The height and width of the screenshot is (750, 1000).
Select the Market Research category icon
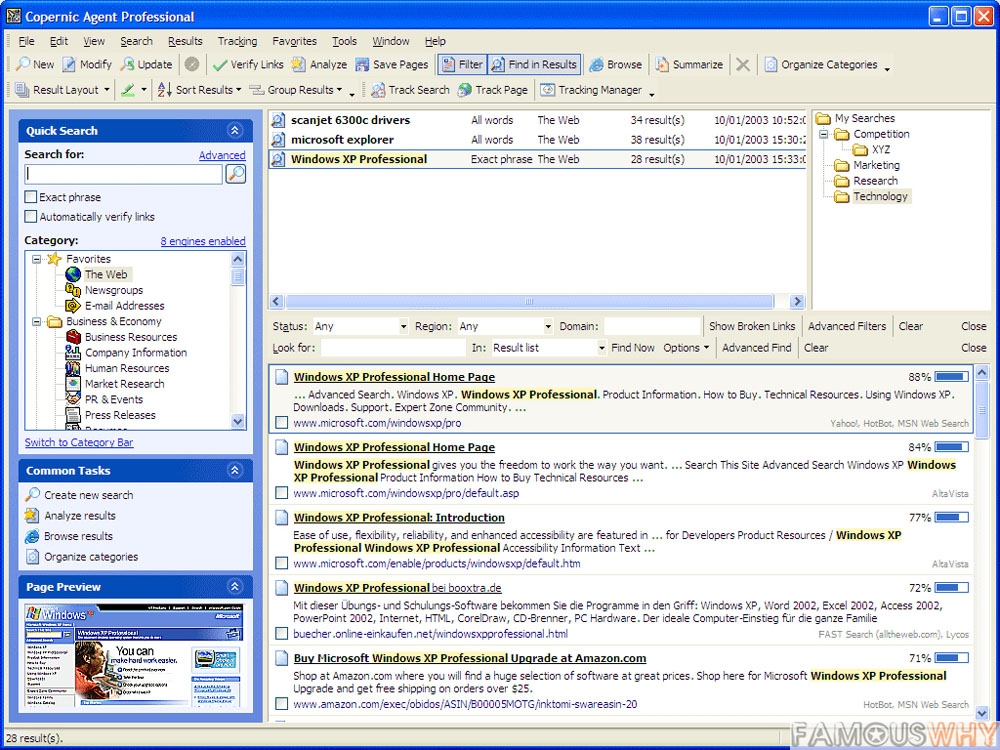tap(73, 384)
